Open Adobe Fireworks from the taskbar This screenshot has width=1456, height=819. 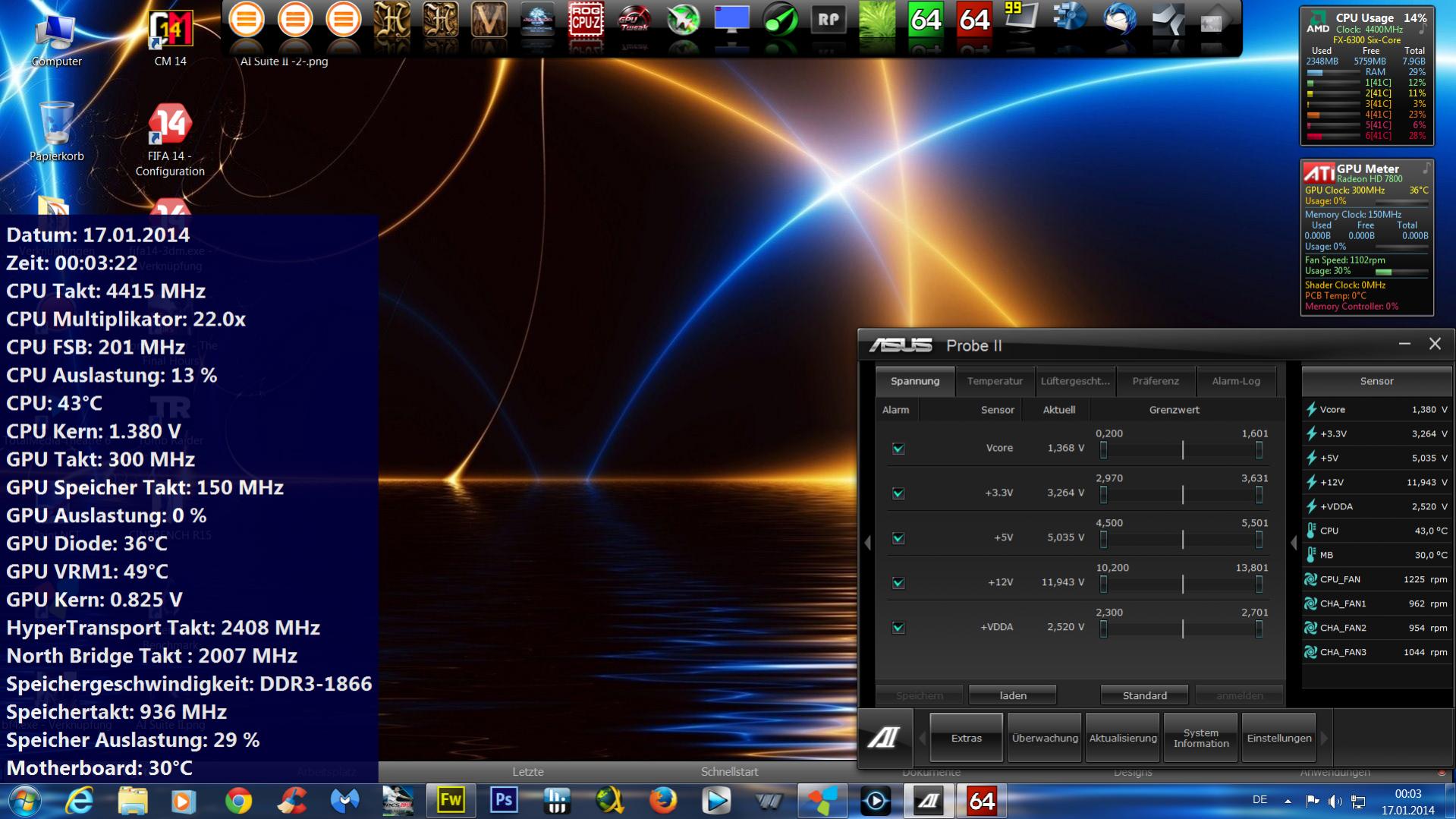[x=451, y=801]
